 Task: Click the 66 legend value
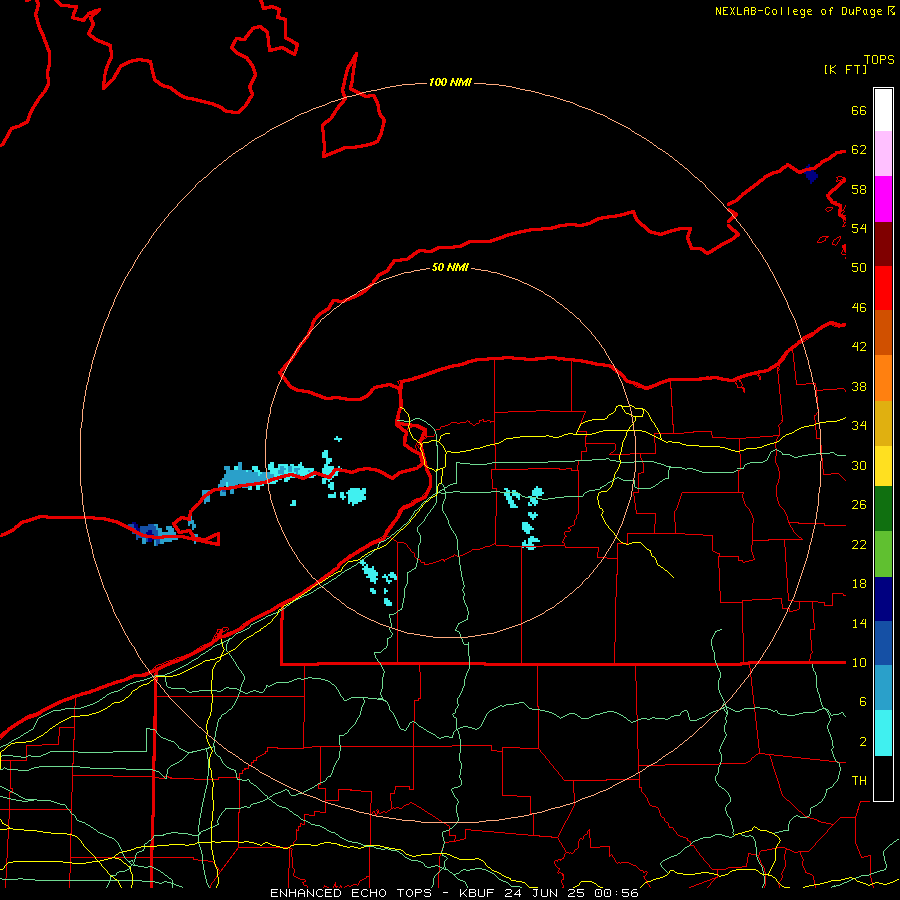point(859,110)
